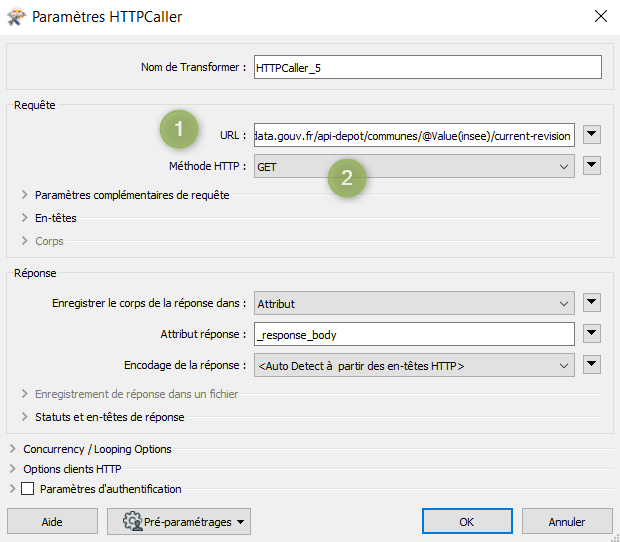Expand Statuts et en-têtes de réponse
This screenshot has height=542, width=620.
(25, 416)
